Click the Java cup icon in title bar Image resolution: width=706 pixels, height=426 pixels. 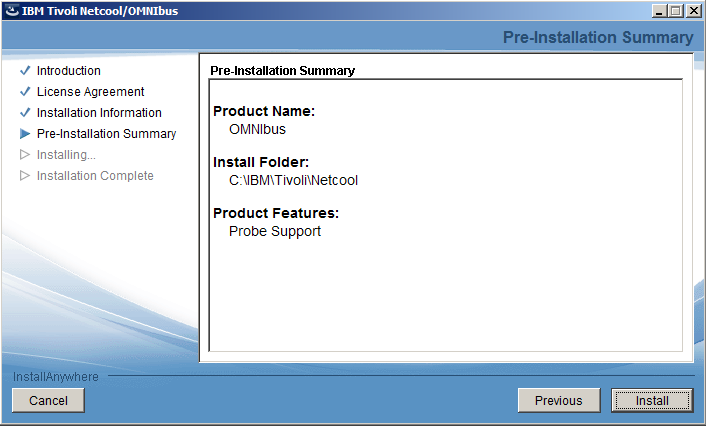(x=12, y=11)
